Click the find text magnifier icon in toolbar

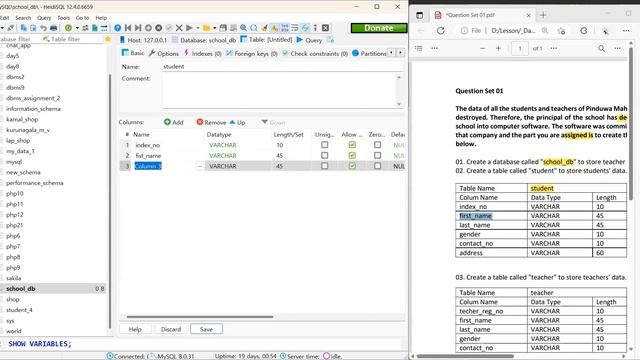click(x=243, y=28)
